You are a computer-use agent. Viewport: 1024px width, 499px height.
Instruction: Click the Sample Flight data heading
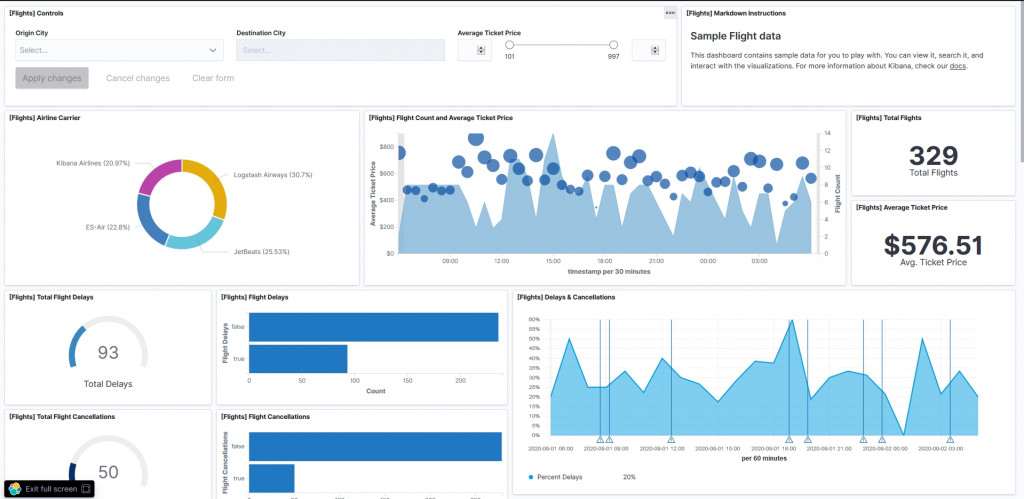[735, 37]
